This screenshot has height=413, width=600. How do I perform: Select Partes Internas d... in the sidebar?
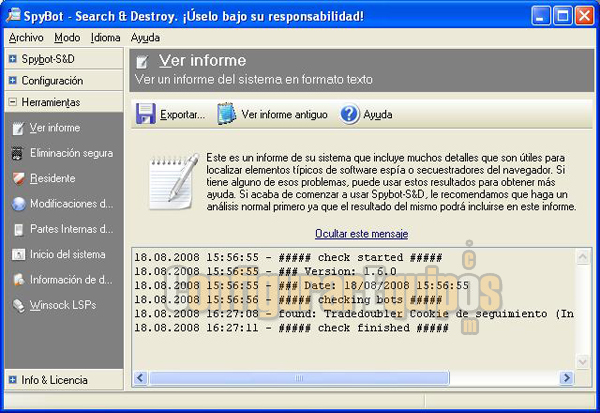coord(72,229)
